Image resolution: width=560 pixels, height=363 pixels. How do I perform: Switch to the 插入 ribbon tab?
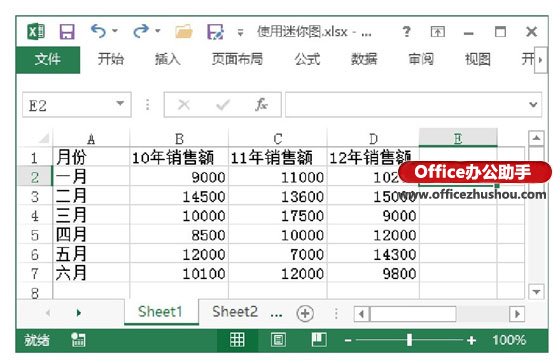click(x=168, y=59)
